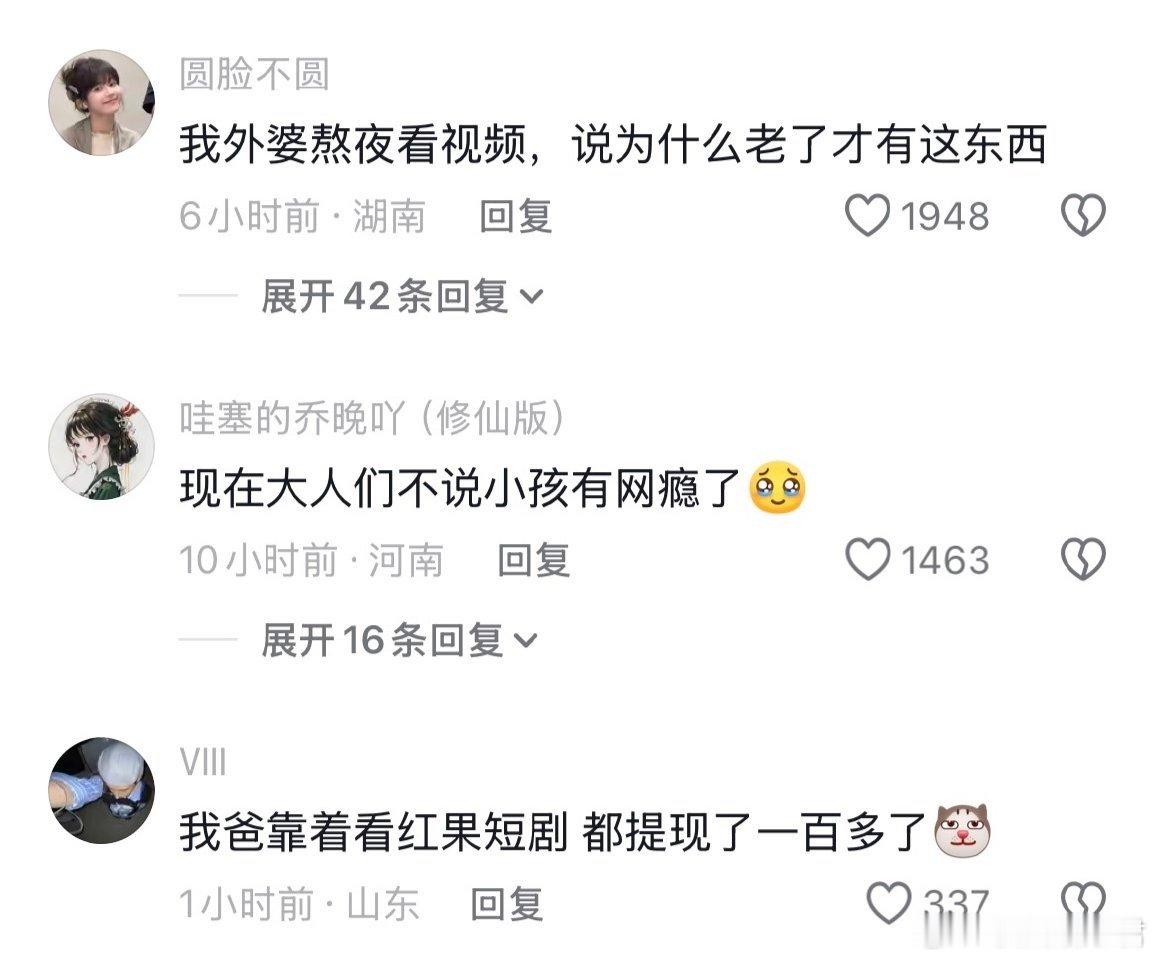Reply to the 河南 comment

534,560
